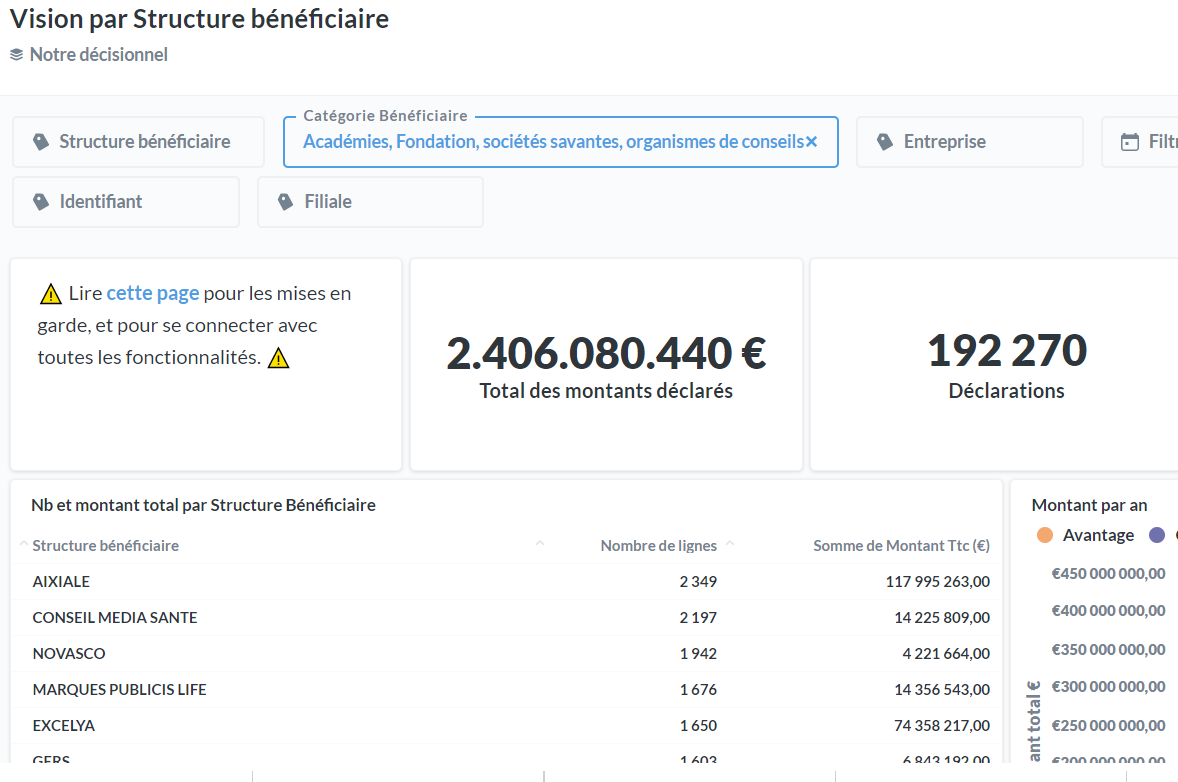Image resolution: width=1178 pixels, height=782 pixels.
Task: Toggle the Avantage series in the legend
Action: (1097, 535)
